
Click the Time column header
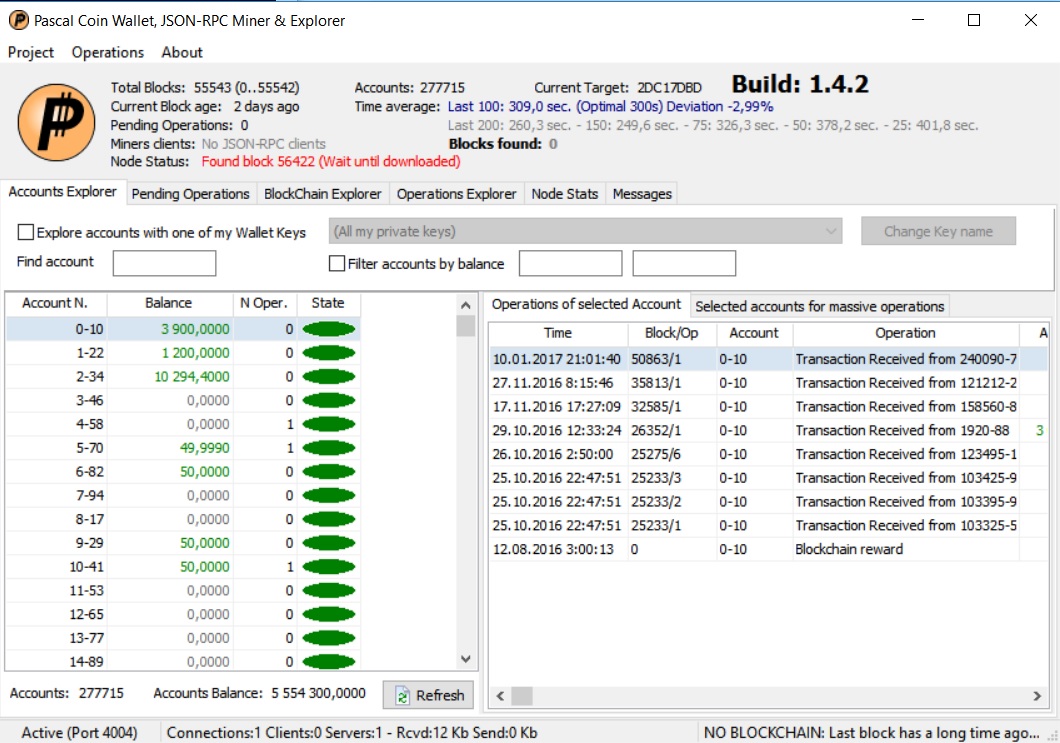click(558, 333)
